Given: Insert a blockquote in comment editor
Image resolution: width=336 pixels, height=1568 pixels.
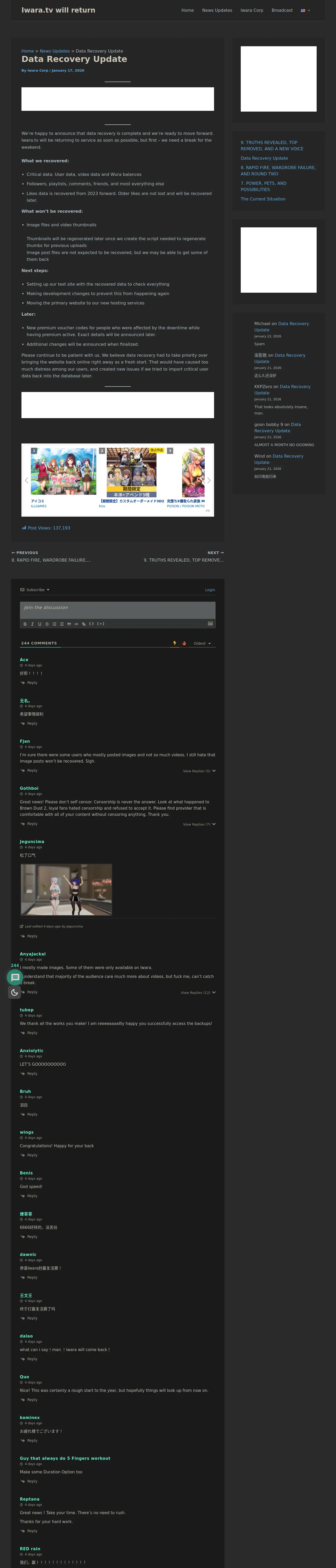Looking at the screenshot, I should (x=69, y=624).
